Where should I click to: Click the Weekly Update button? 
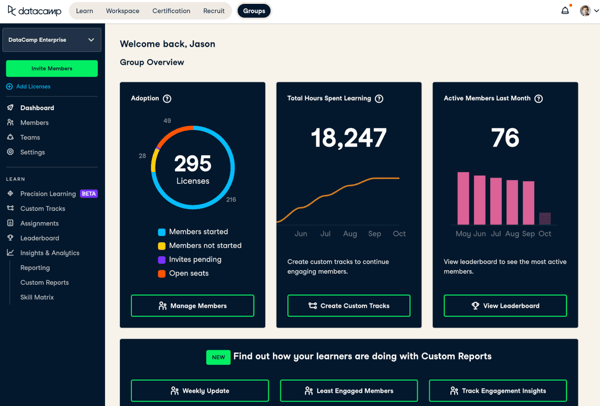(200, 391)
